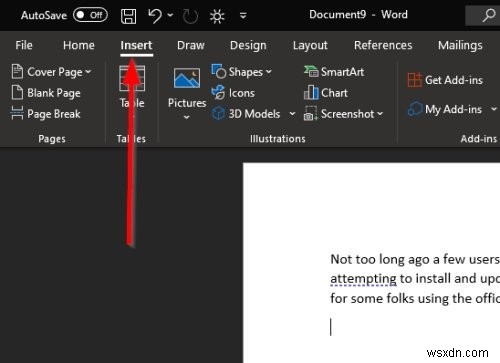Expand the Pictures dropdown chevron

pos(187,117)
